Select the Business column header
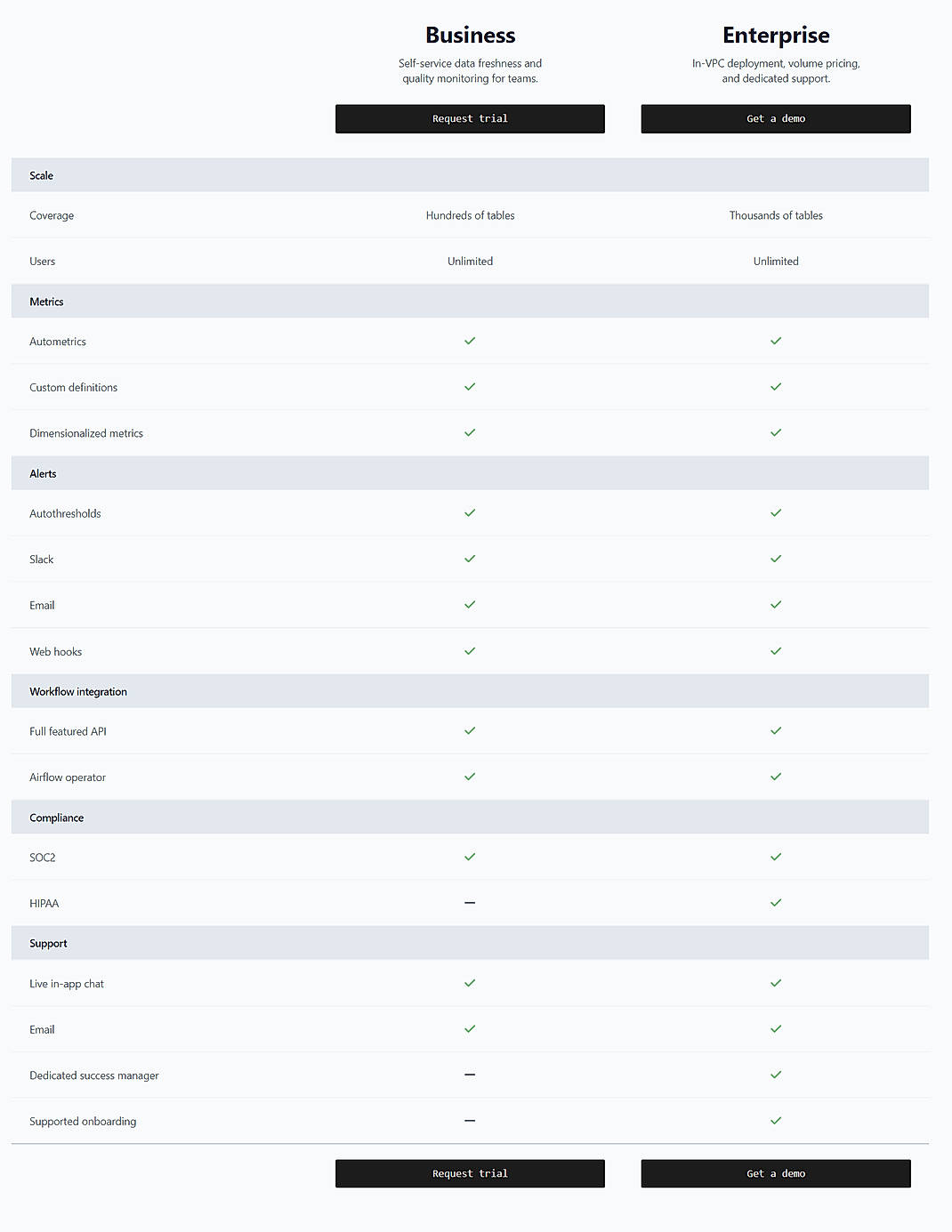952x1232 pixels. 470,35
